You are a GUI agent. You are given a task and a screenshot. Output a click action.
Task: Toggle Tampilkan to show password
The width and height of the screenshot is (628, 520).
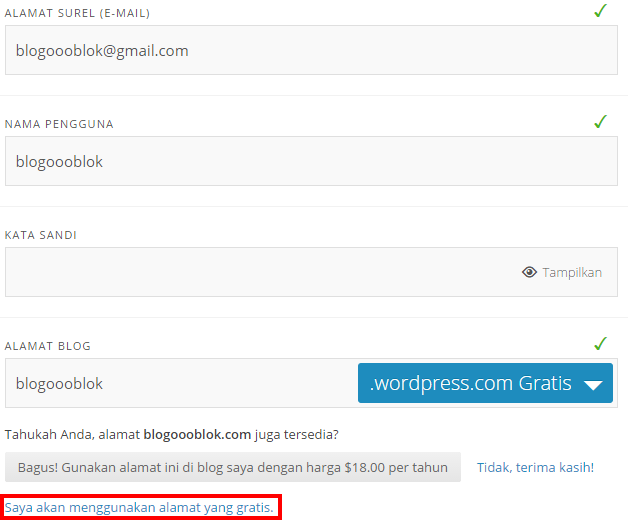[x=562, y=272]
